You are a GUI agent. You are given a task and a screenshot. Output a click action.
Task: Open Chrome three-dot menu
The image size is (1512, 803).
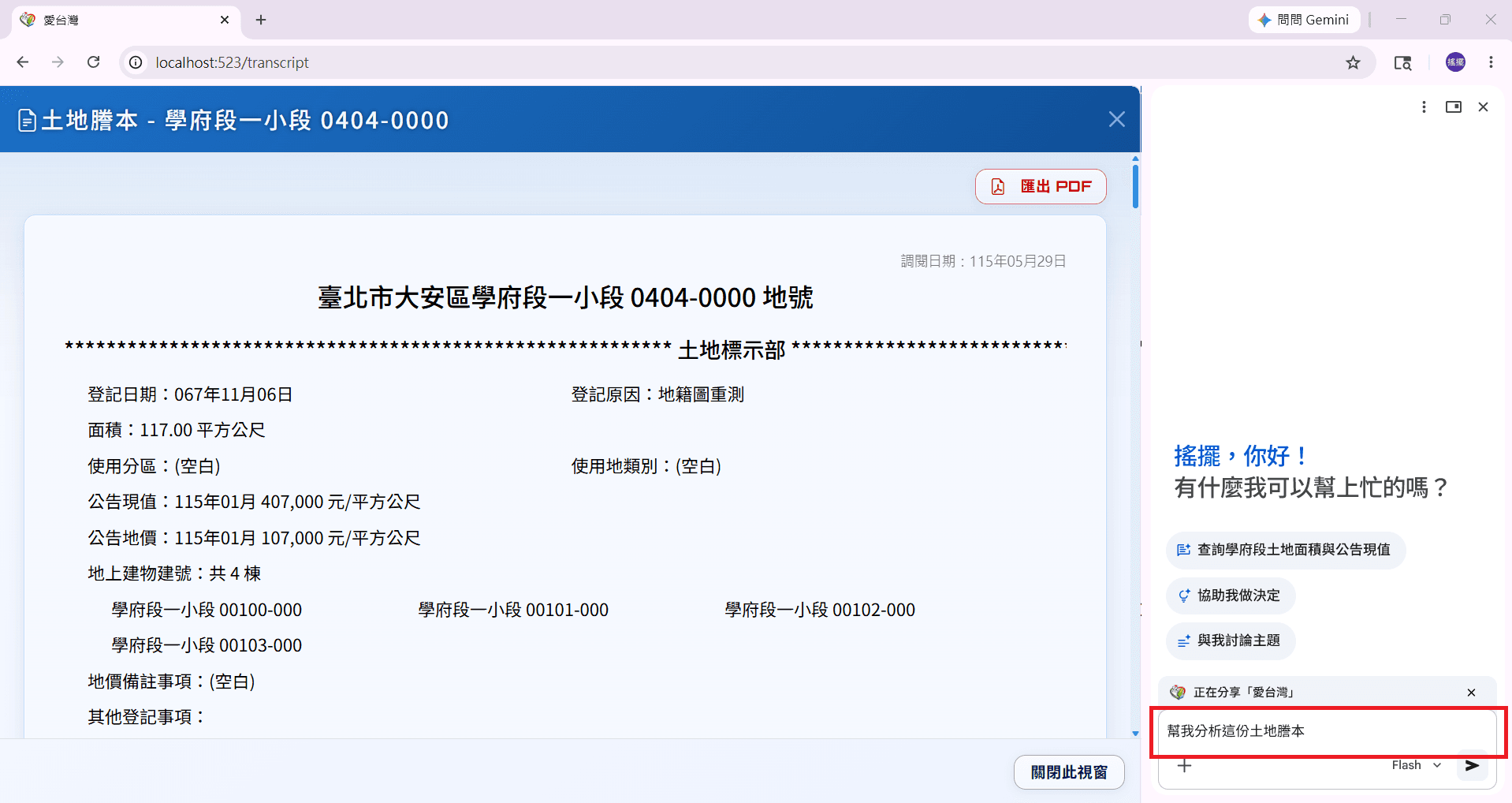click(x=1491, y=62)
